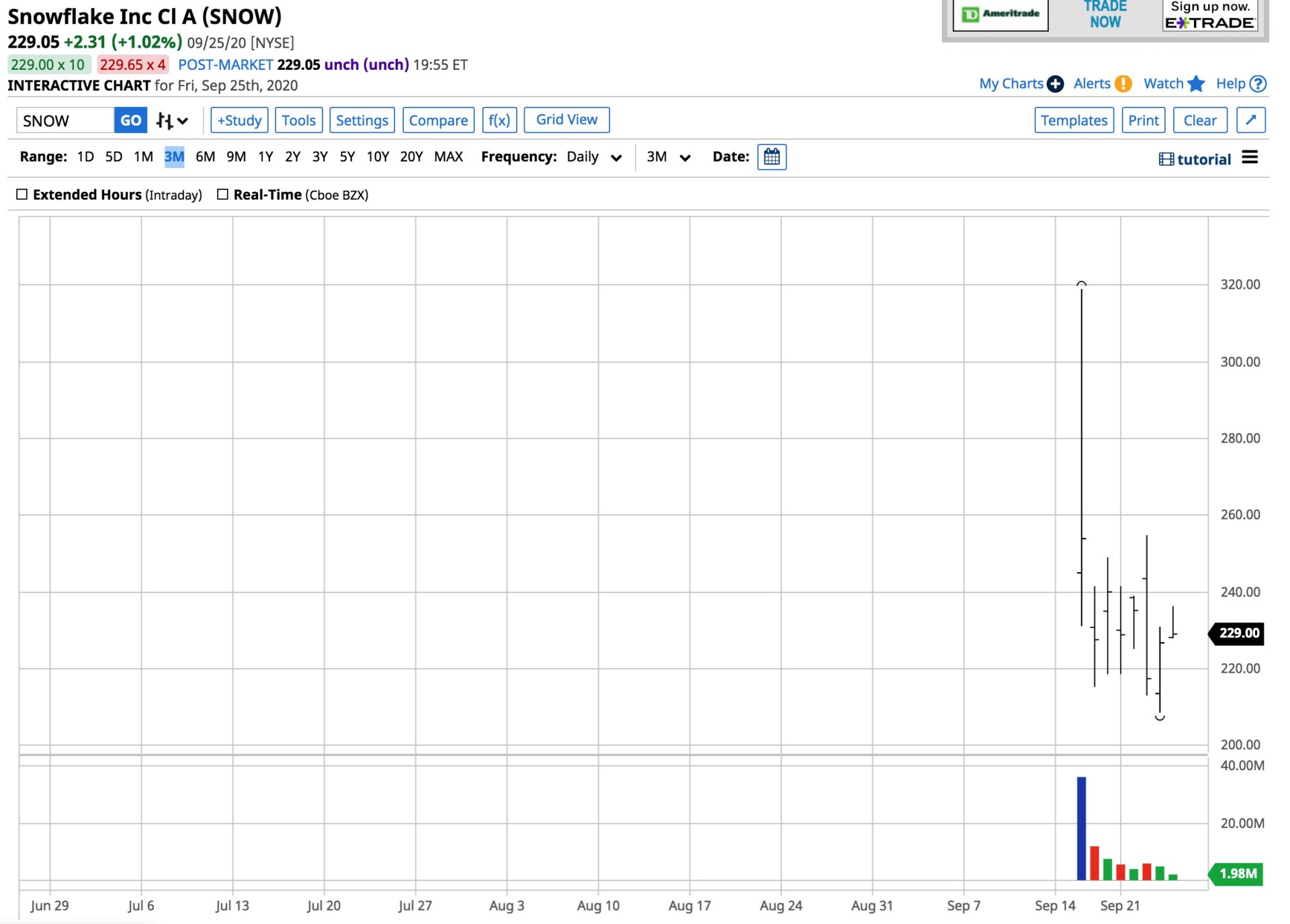Select the 2Y range

[292, 156]
